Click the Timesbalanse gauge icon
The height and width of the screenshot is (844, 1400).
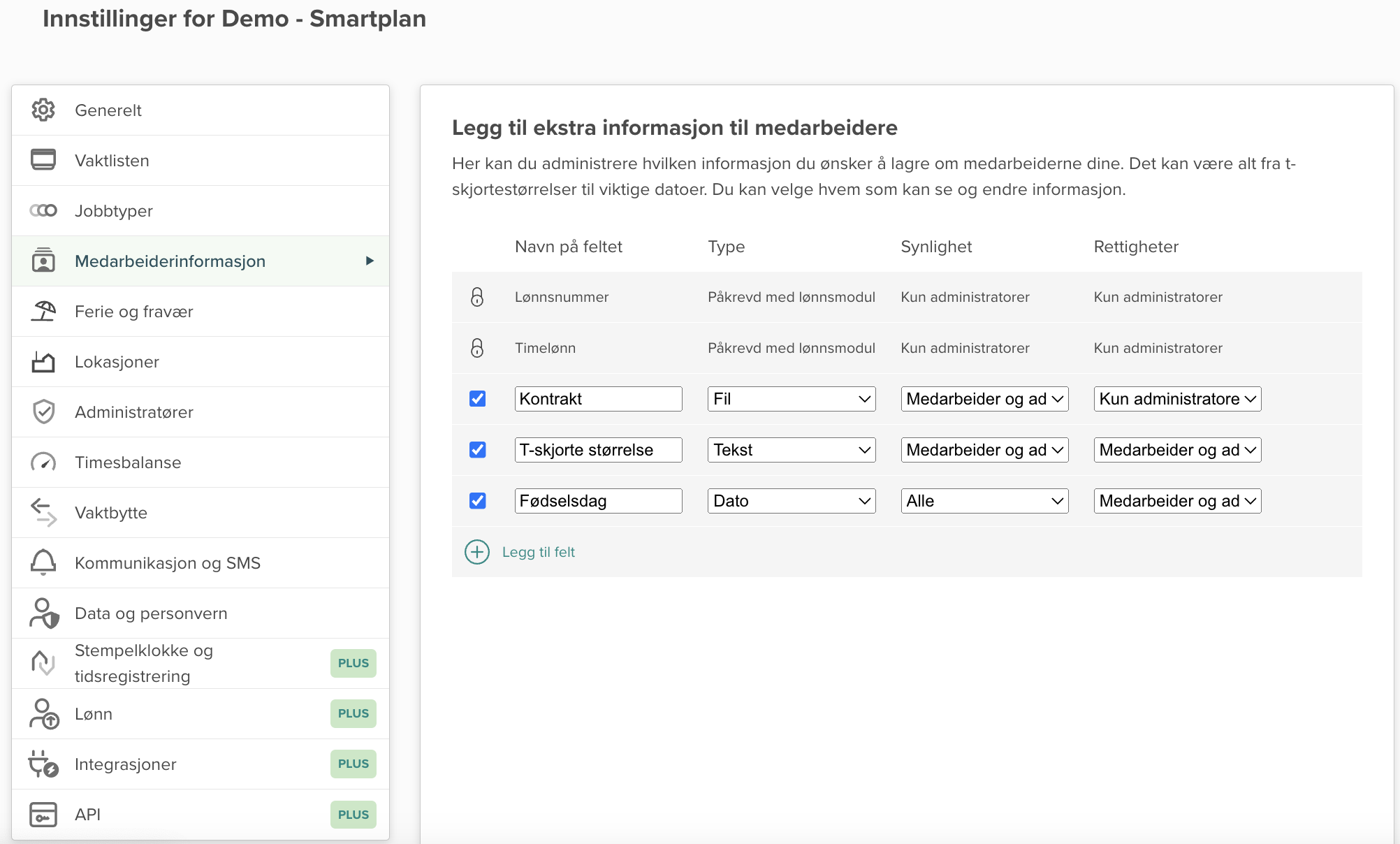[43, 462]
